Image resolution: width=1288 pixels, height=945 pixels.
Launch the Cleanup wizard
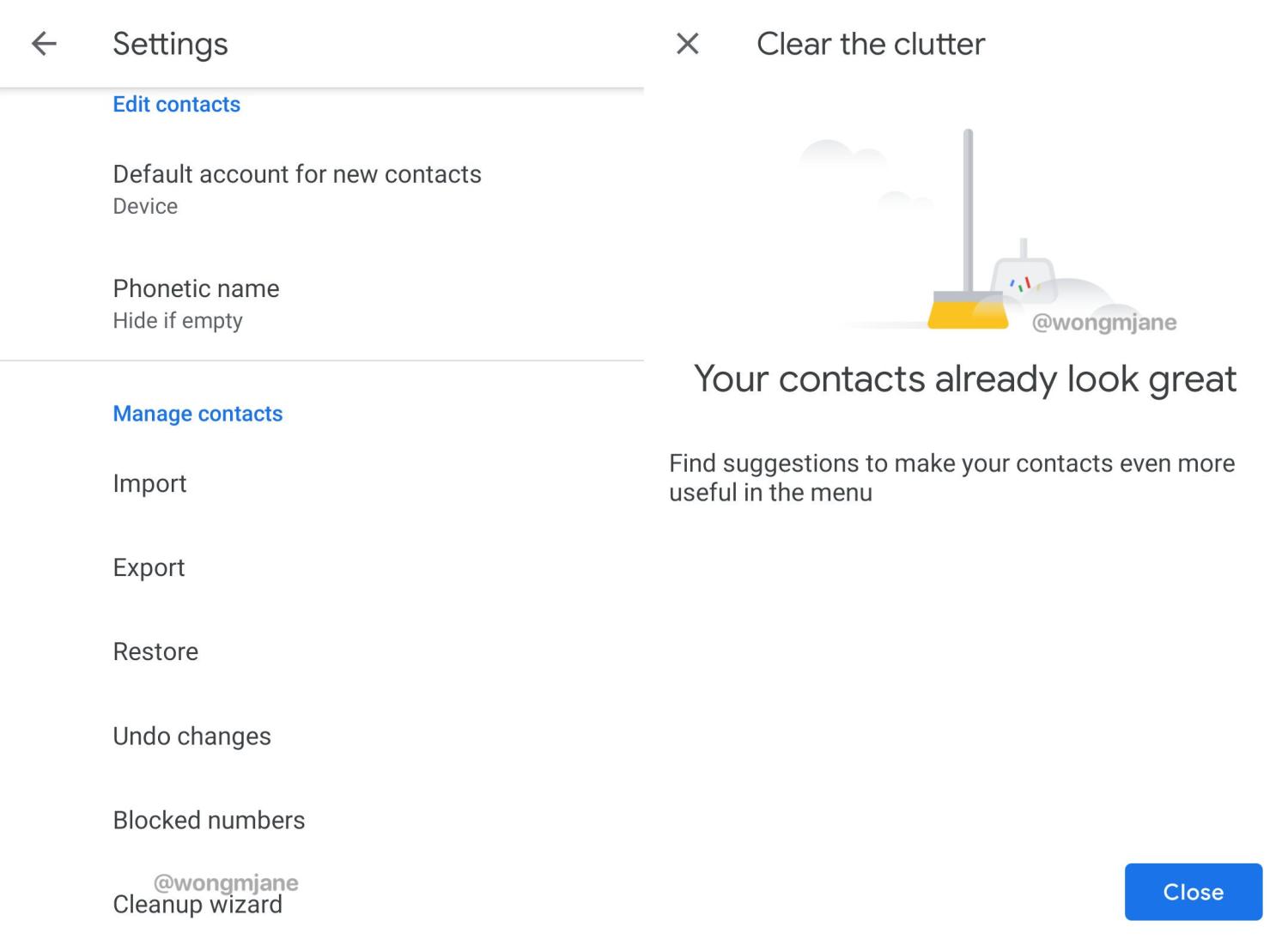[x=197, y=906]
